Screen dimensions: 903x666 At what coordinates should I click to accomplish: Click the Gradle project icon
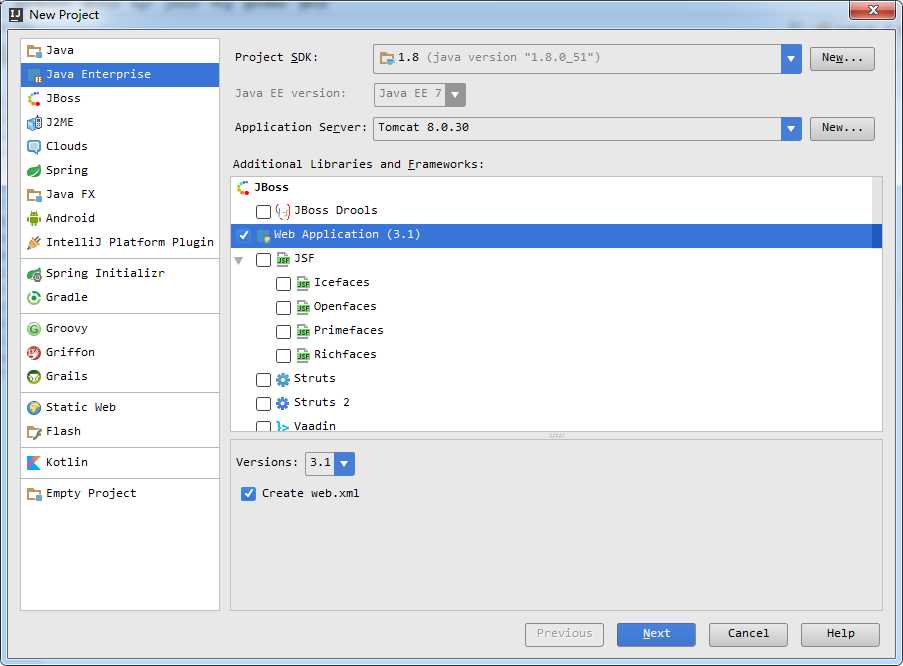point(34,297)
